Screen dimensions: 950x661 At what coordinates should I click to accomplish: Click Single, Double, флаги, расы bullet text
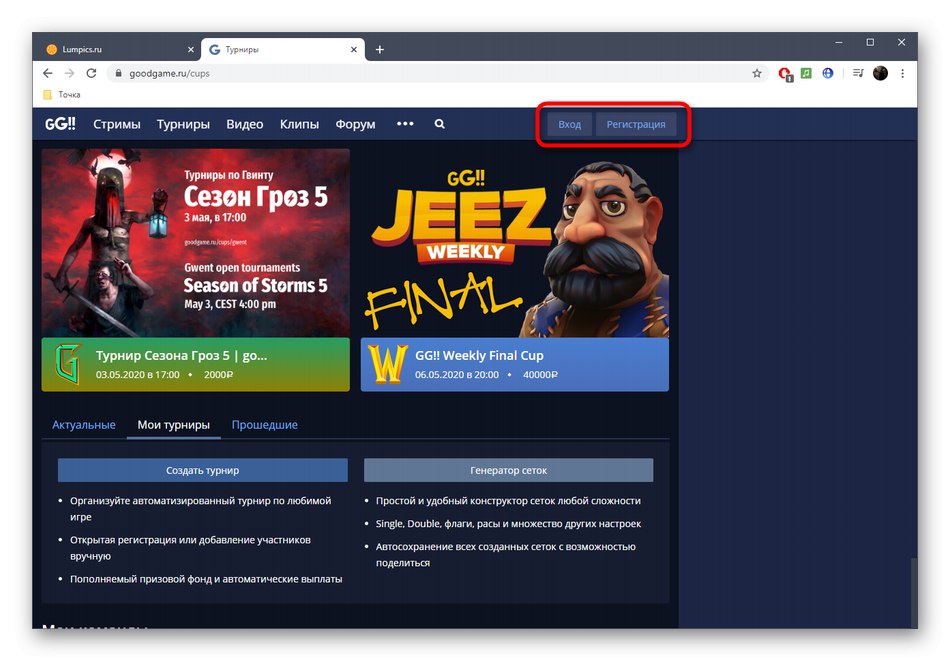tap(508, 523)
